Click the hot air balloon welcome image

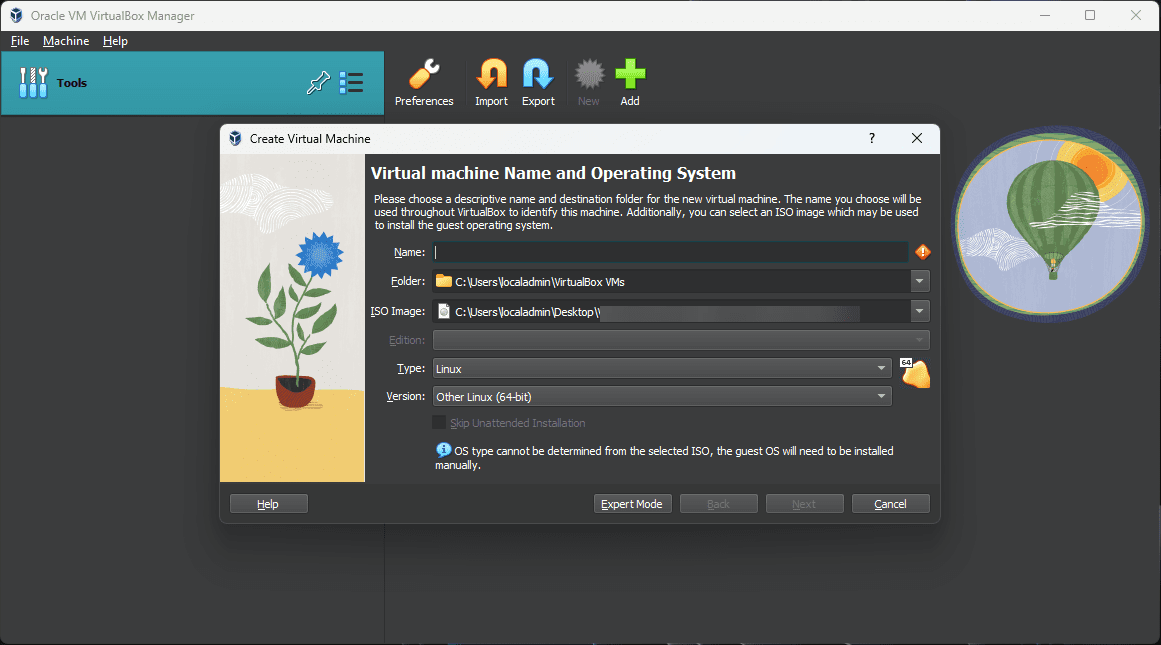1050,224
